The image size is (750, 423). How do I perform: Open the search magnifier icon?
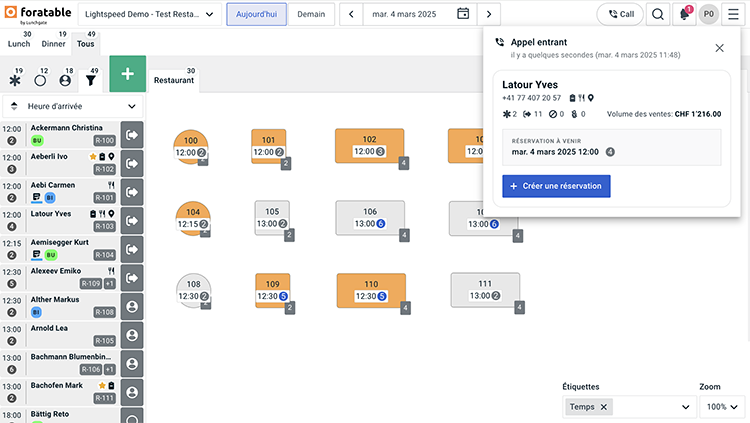coord(658,15)
